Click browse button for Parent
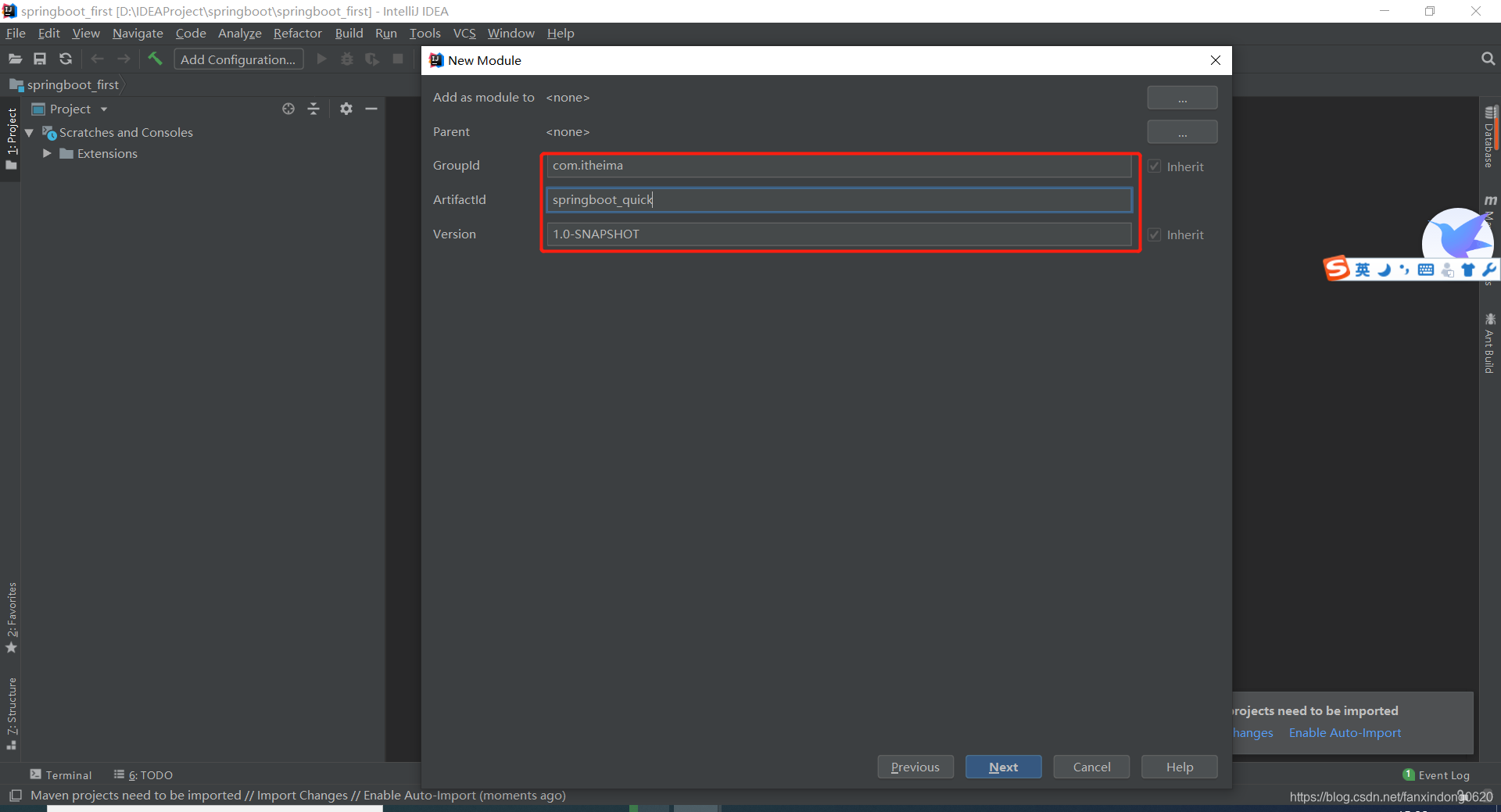 [x=1182, y=132]
